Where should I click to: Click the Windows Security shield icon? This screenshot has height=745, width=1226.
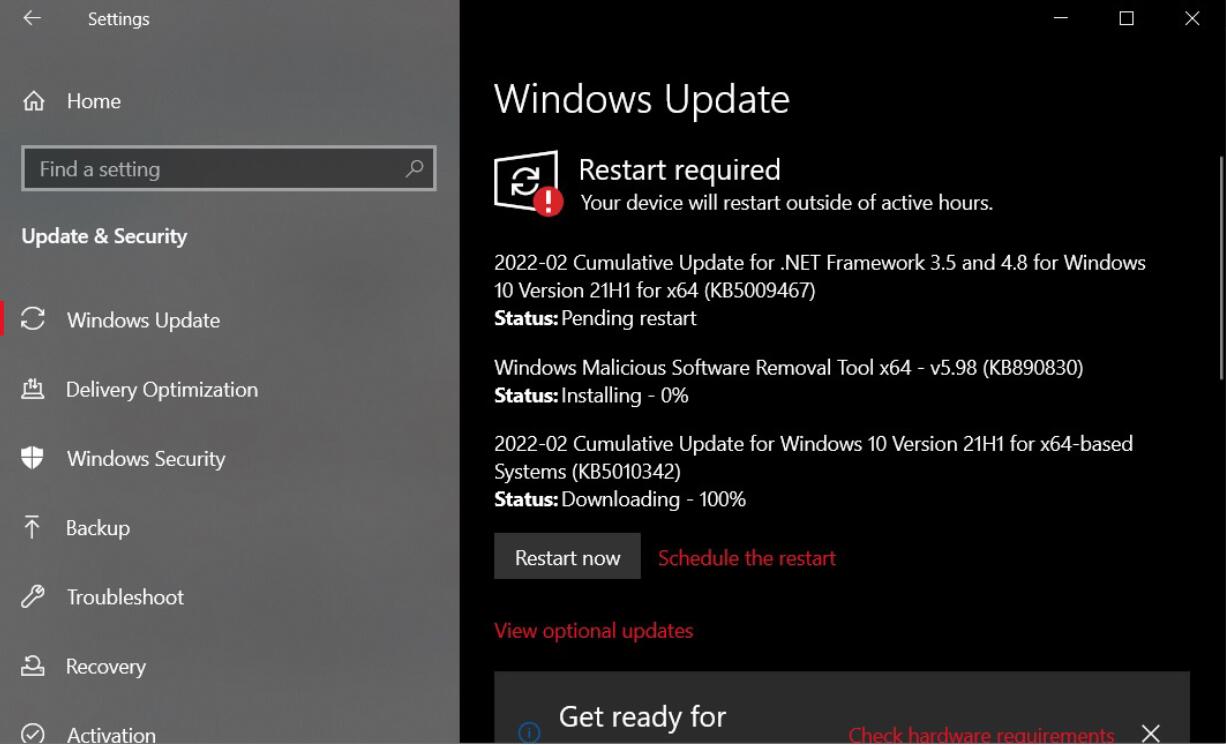pos(33,458)
